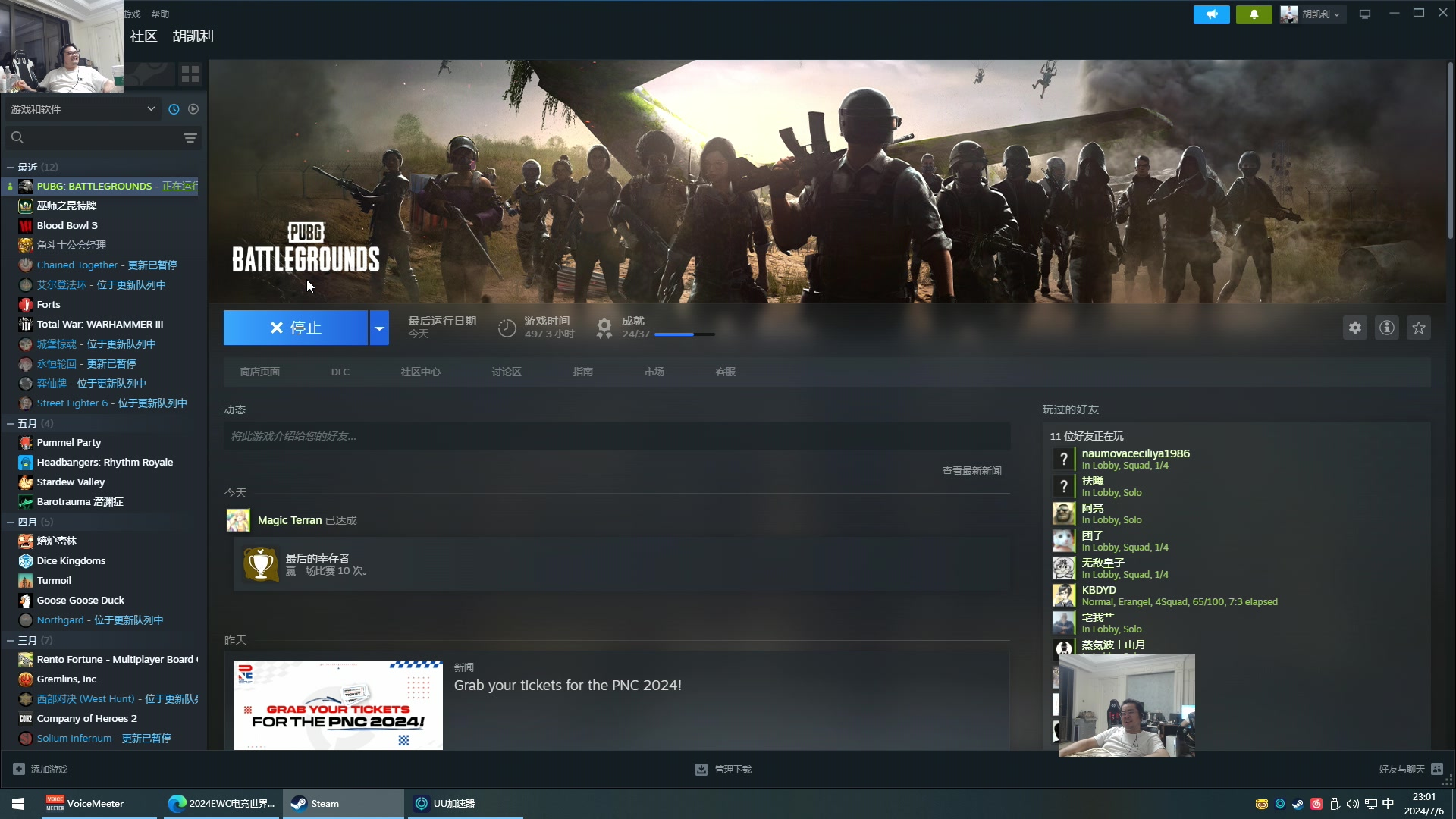Collapse the 三月 group
Screen dimensions: 1456x819
pos(11,641)
